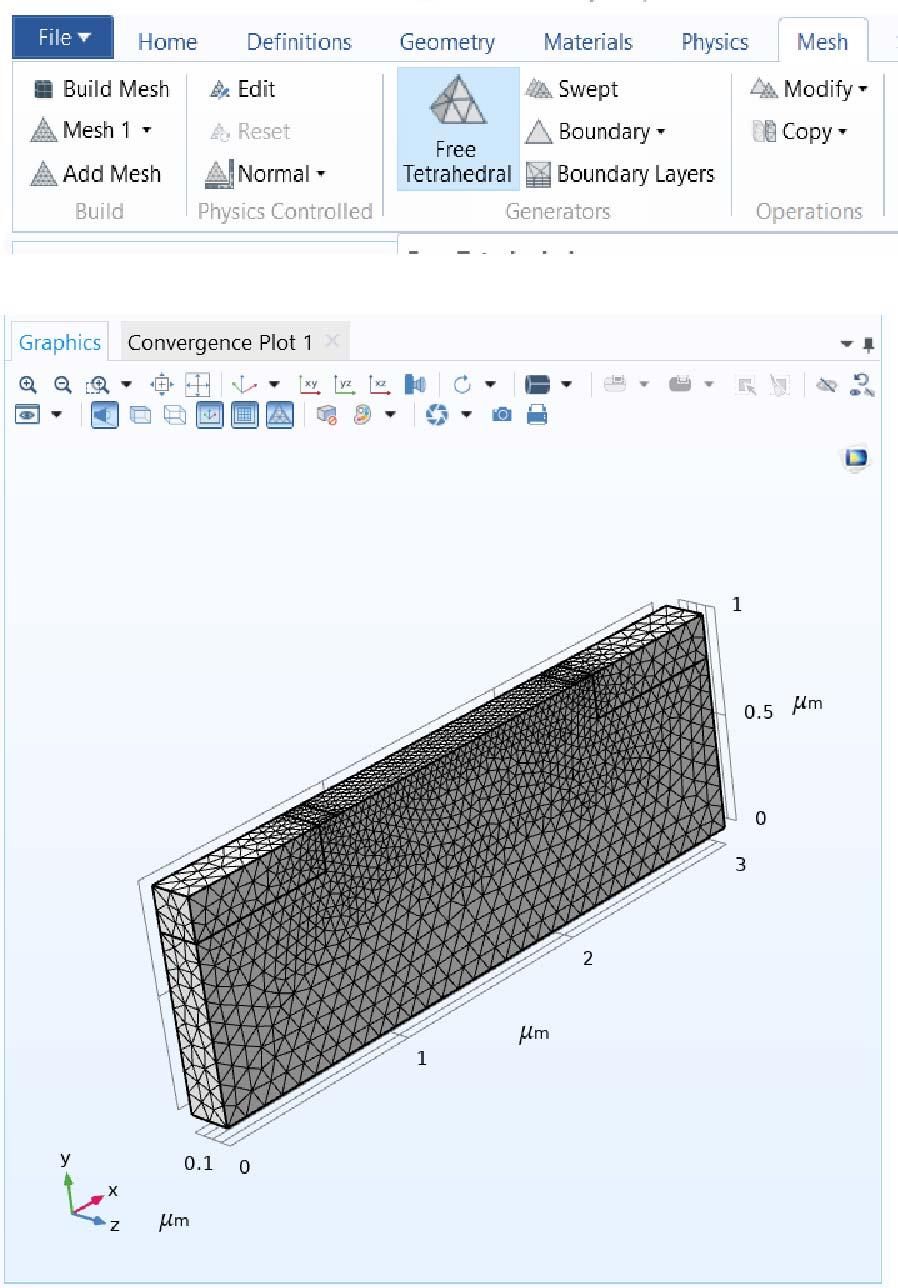Open the Graphics window options arrow
This screenshot has width=898, height=1288.
tap(848, 344)
